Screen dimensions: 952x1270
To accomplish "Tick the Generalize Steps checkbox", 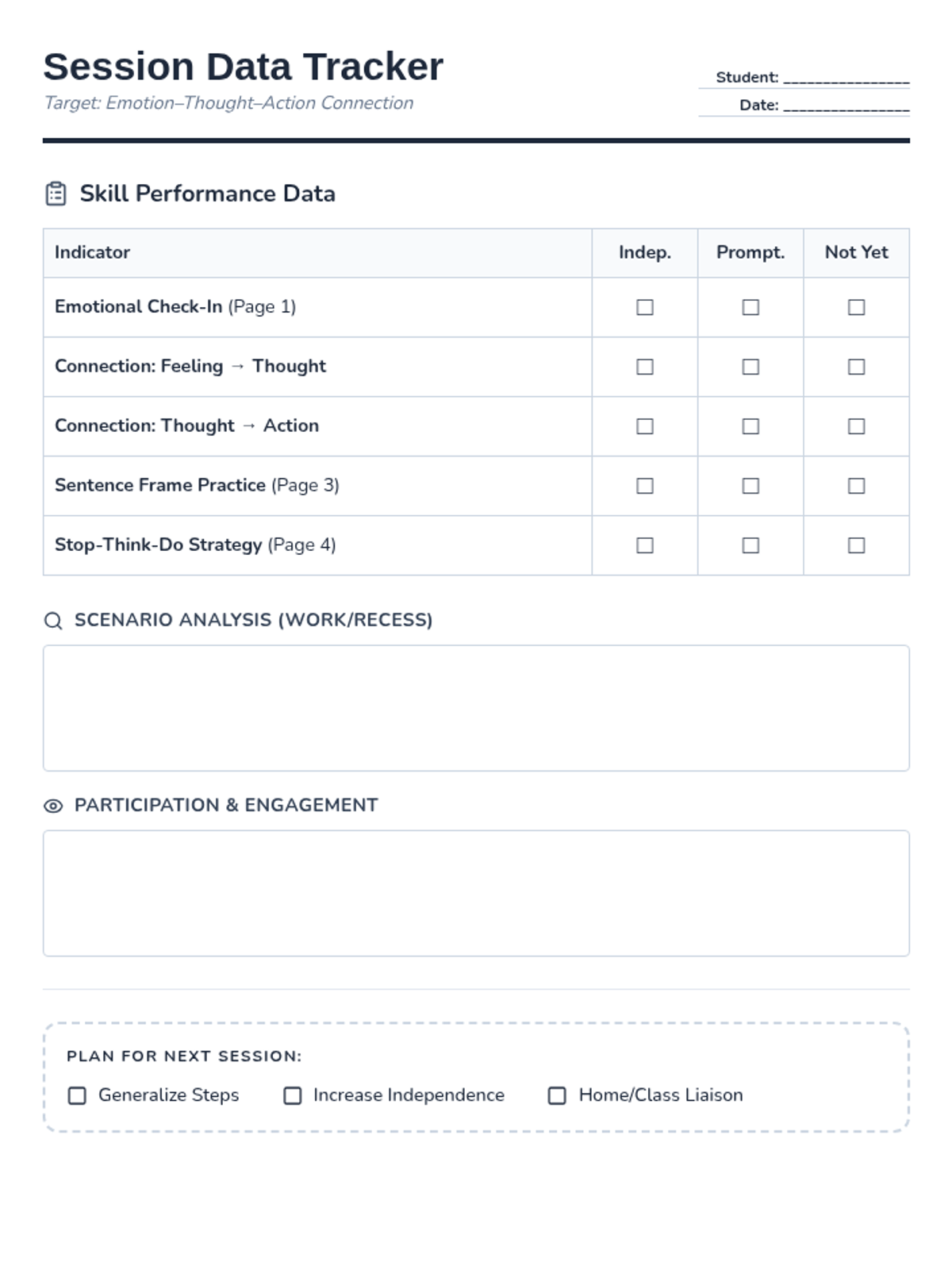I will click(x=77, y=1095).
